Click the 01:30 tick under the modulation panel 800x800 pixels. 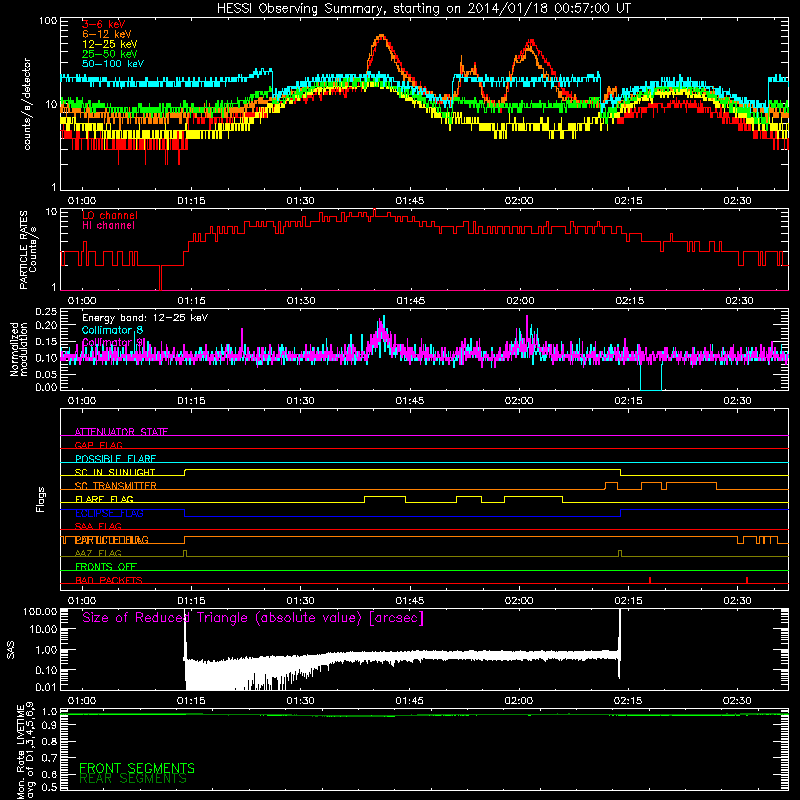point(301,401)
